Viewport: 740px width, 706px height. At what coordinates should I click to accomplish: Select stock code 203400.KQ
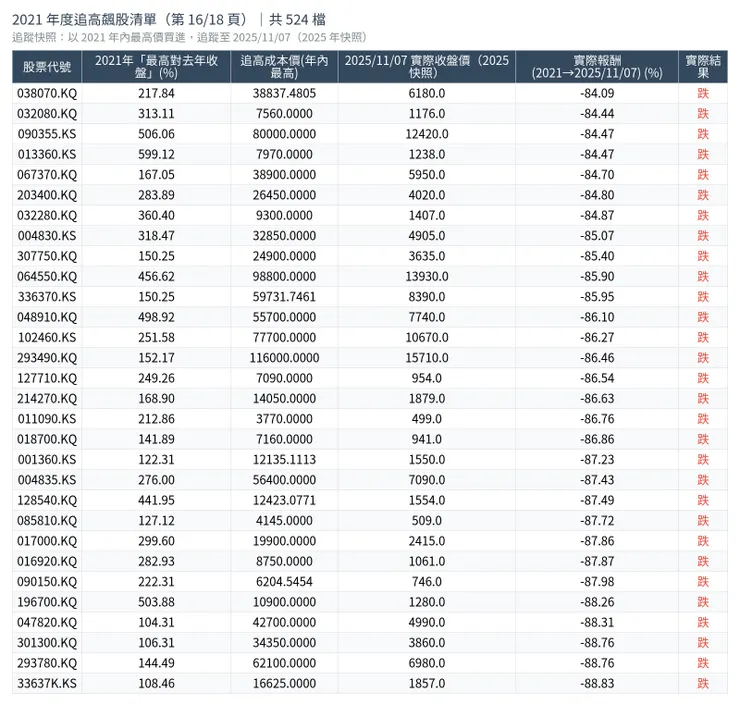[x=47, y=195]
